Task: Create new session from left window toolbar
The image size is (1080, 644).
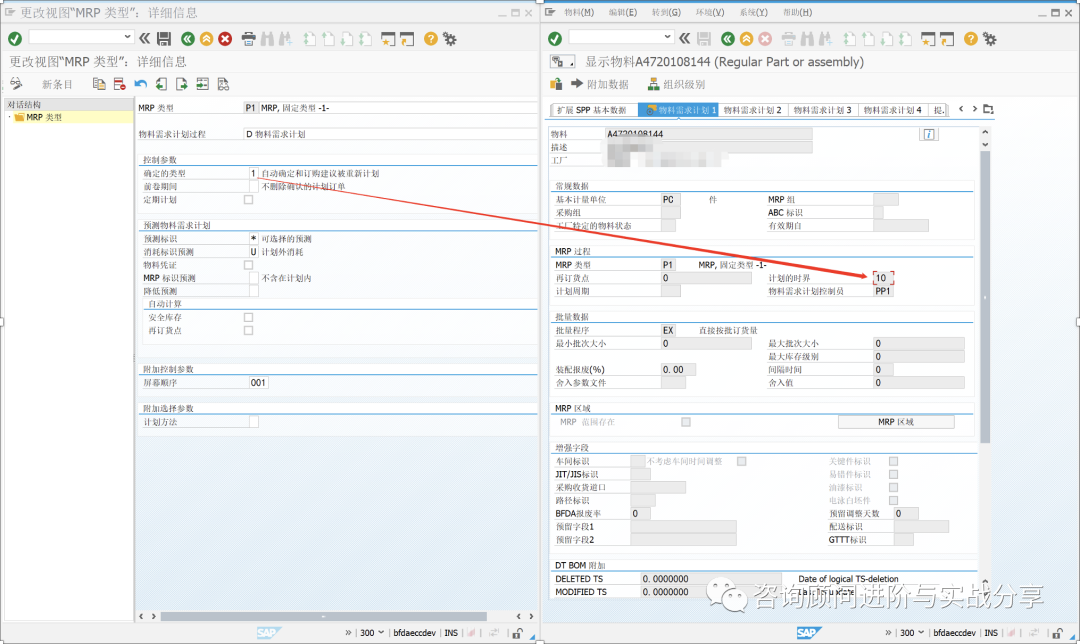Action: point(388,39)
